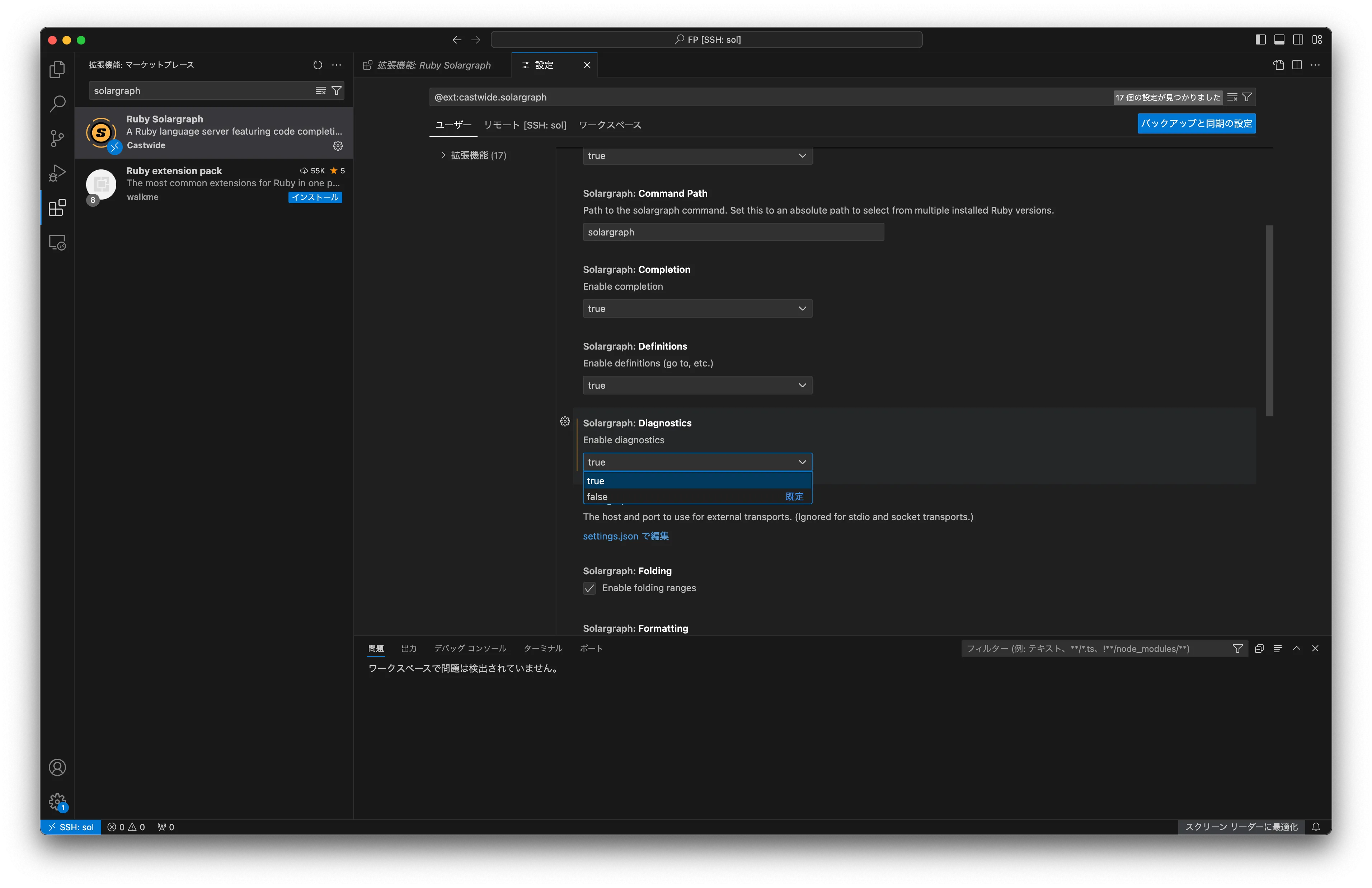Image resolution: width=1372 pixels, height=888 pixels.
Task: Customize layout icon in title bar
Action: click(x=1317, y=39)
